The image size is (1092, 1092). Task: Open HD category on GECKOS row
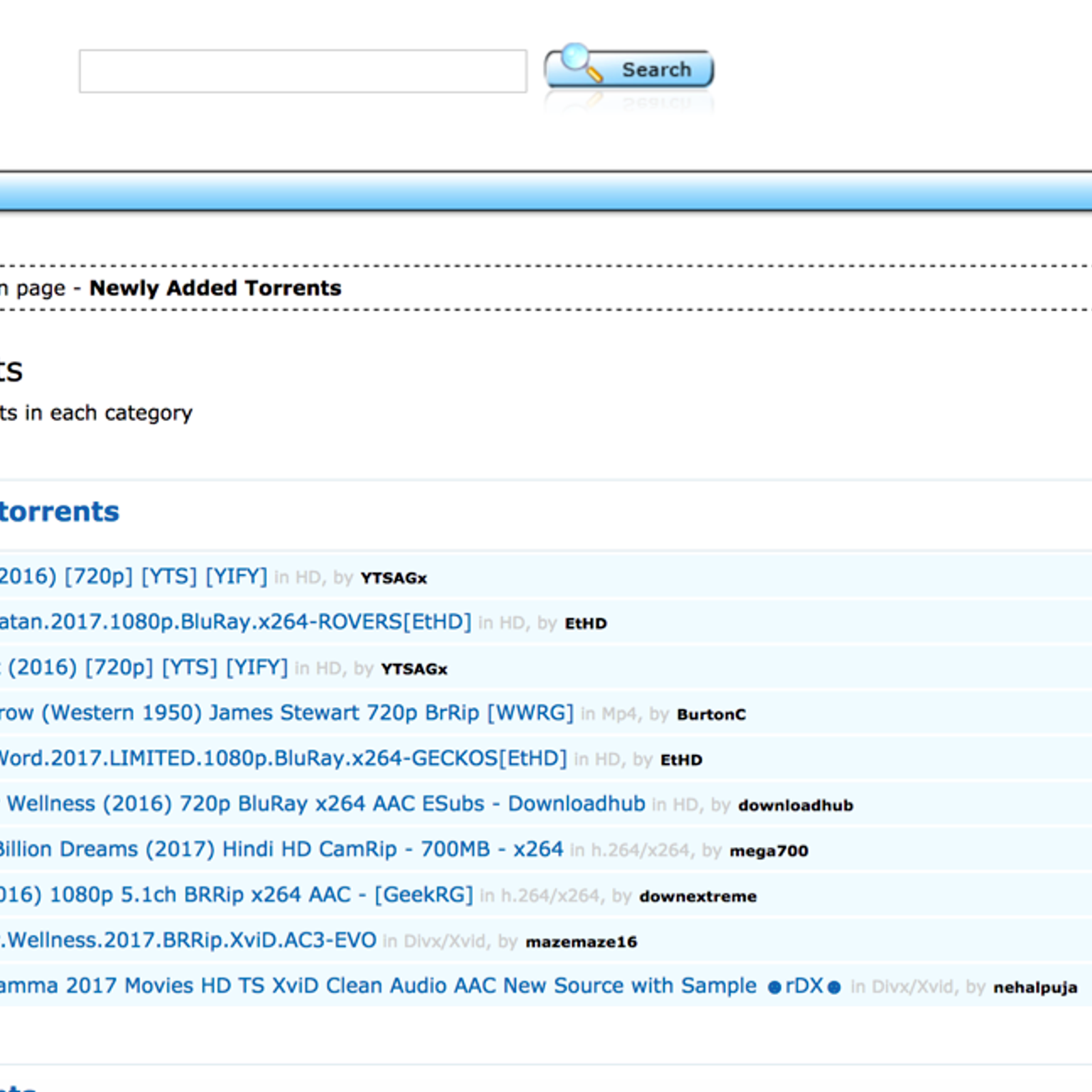(x=607, y=760)
